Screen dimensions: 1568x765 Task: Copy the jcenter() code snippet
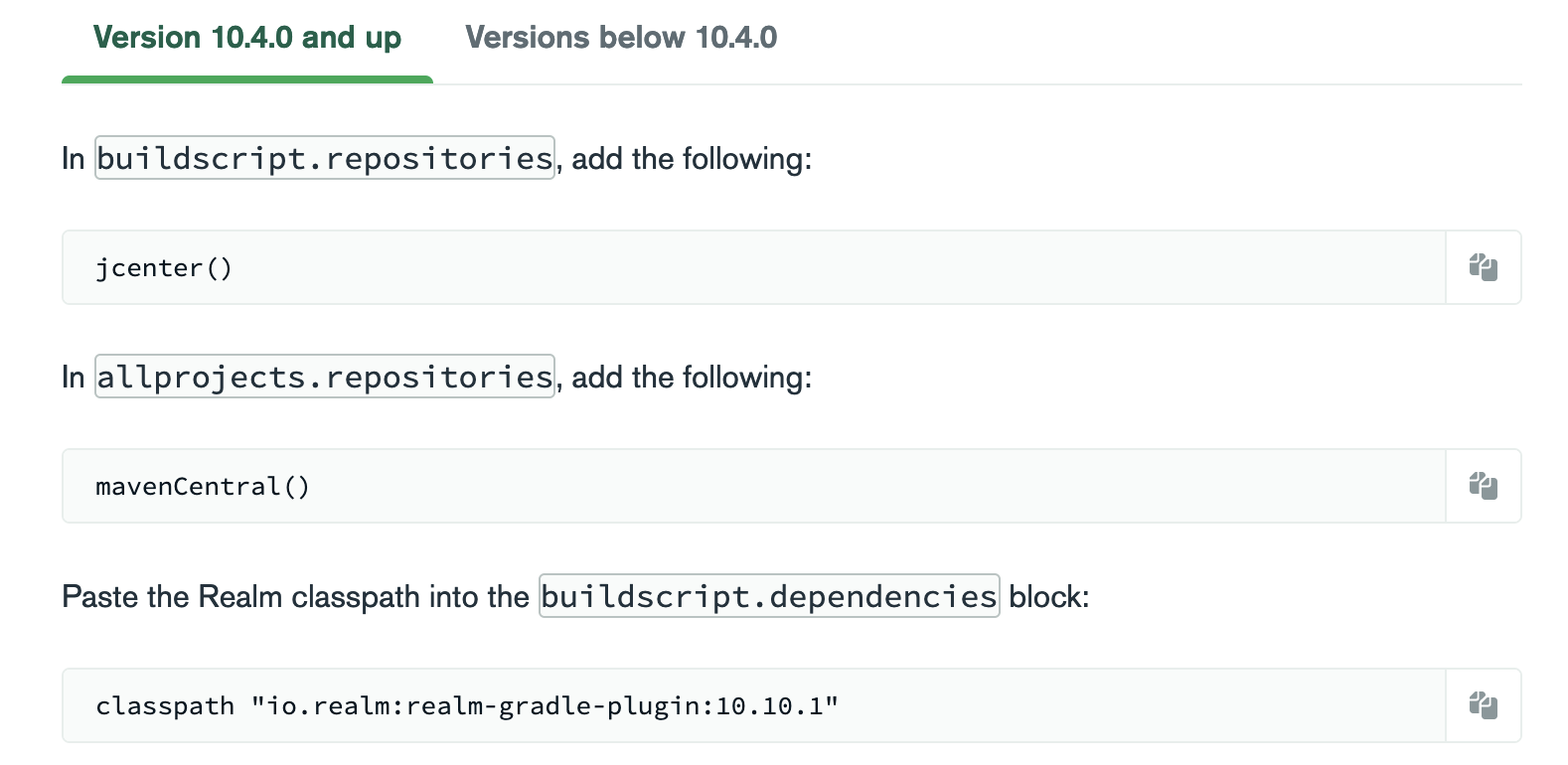[x=1483, y=267]
